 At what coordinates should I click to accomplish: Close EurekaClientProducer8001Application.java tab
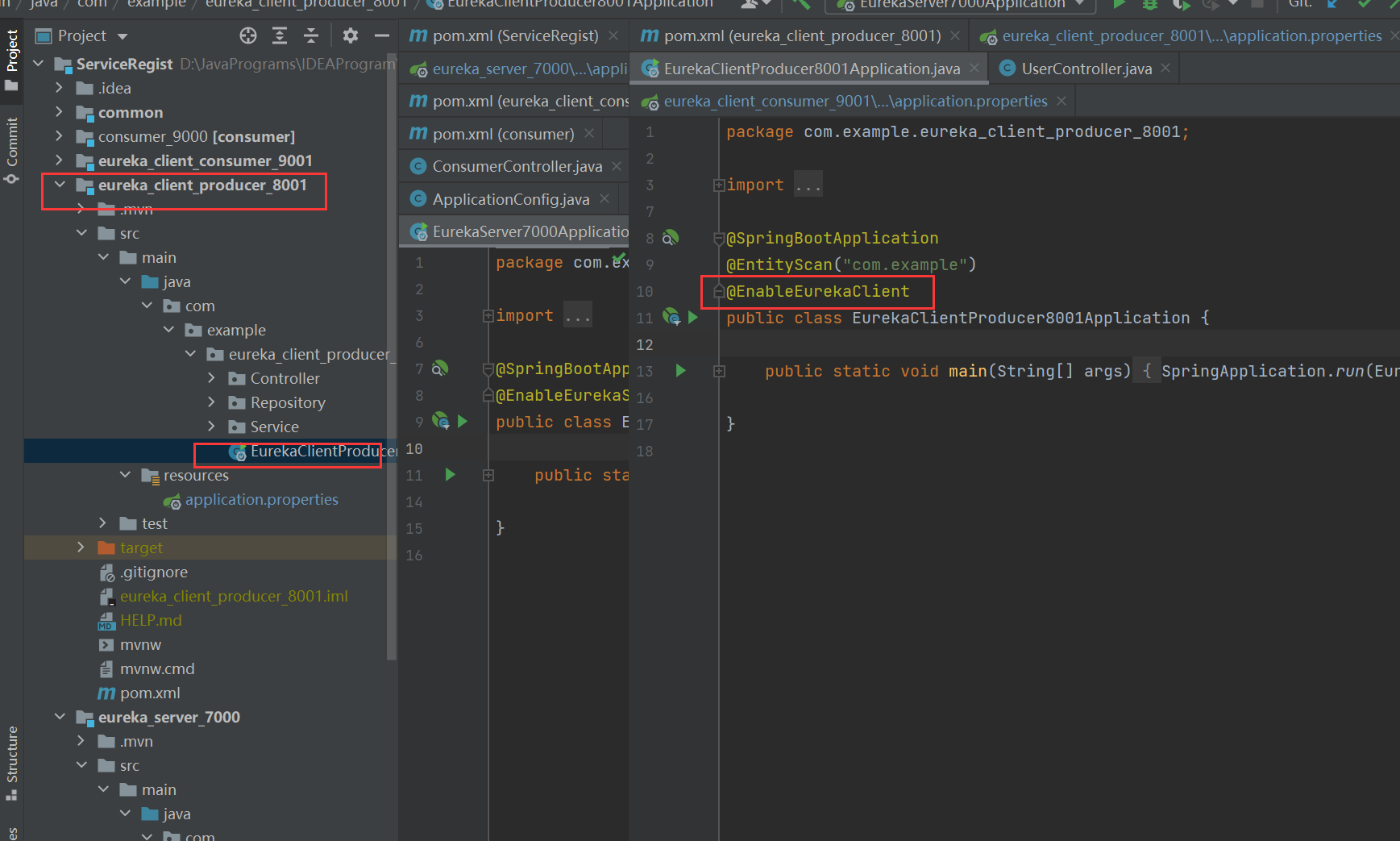[x=974, y=69]
